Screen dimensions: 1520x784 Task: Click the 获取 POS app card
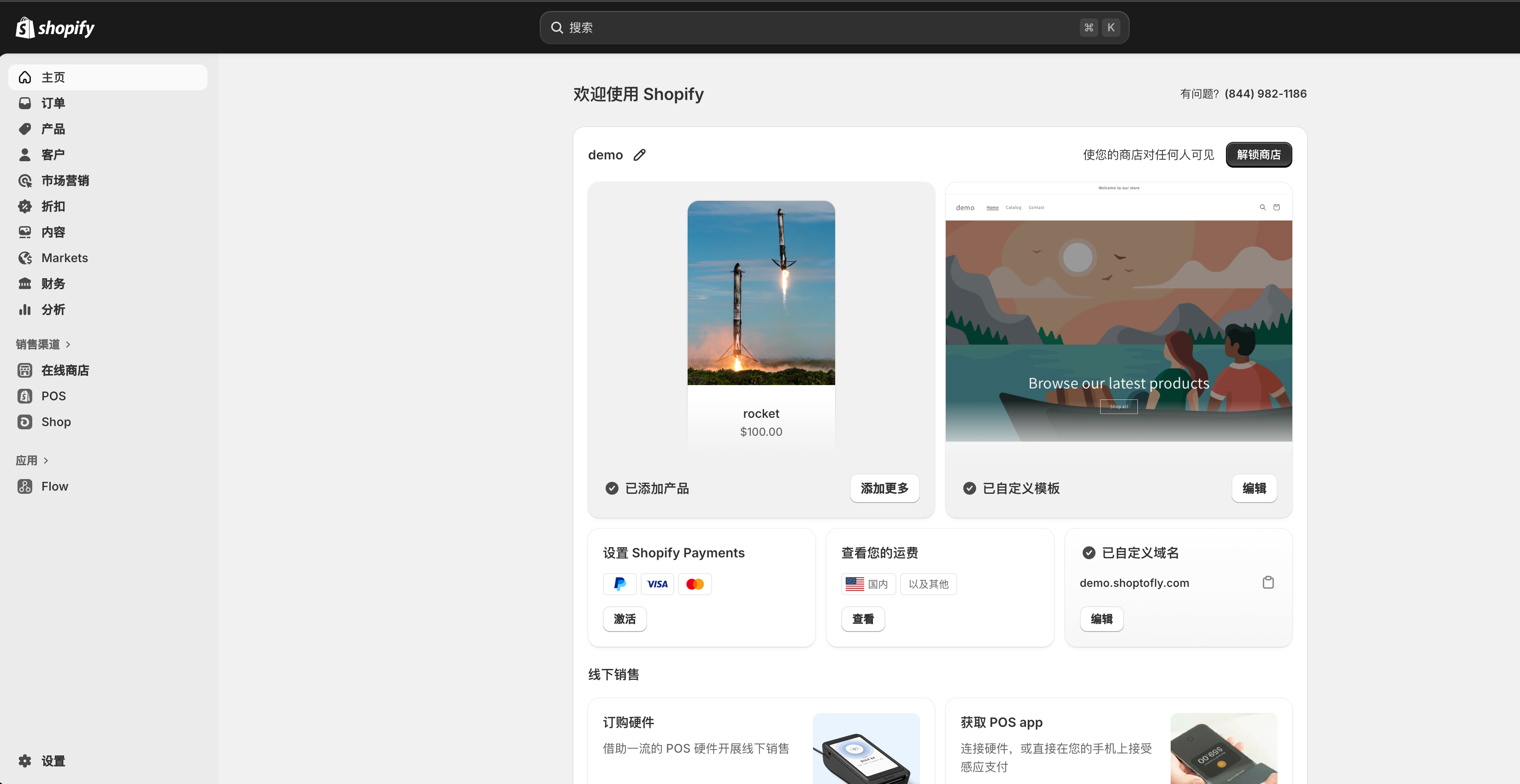click(x=1119, y=742)
